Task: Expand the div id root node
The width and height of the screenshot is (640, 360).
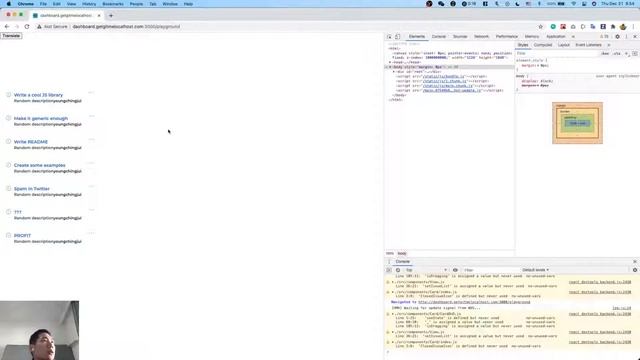Action: pyautogui.click(x=394, y=72)
